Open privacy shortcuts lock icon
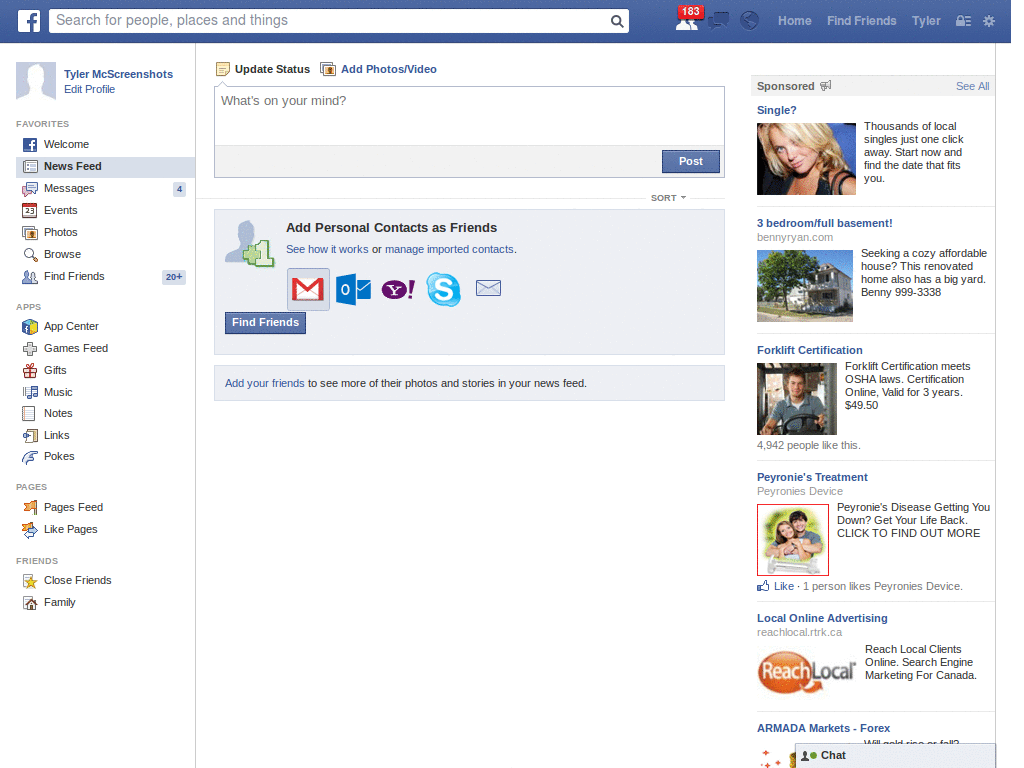This screenshot has width=1024, height=768. [963, 21]
